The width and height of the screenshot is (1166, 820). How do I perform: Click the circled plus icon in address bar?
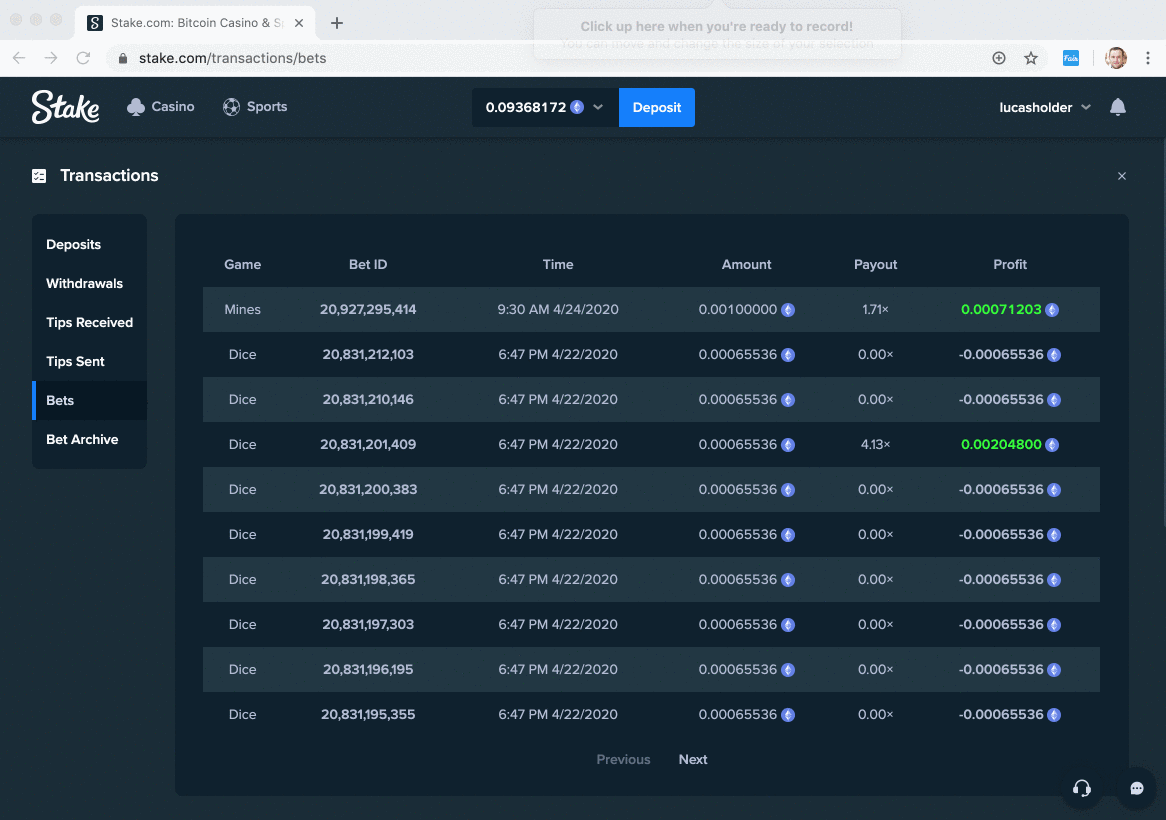pyautogui.click(x=999, y=58)
